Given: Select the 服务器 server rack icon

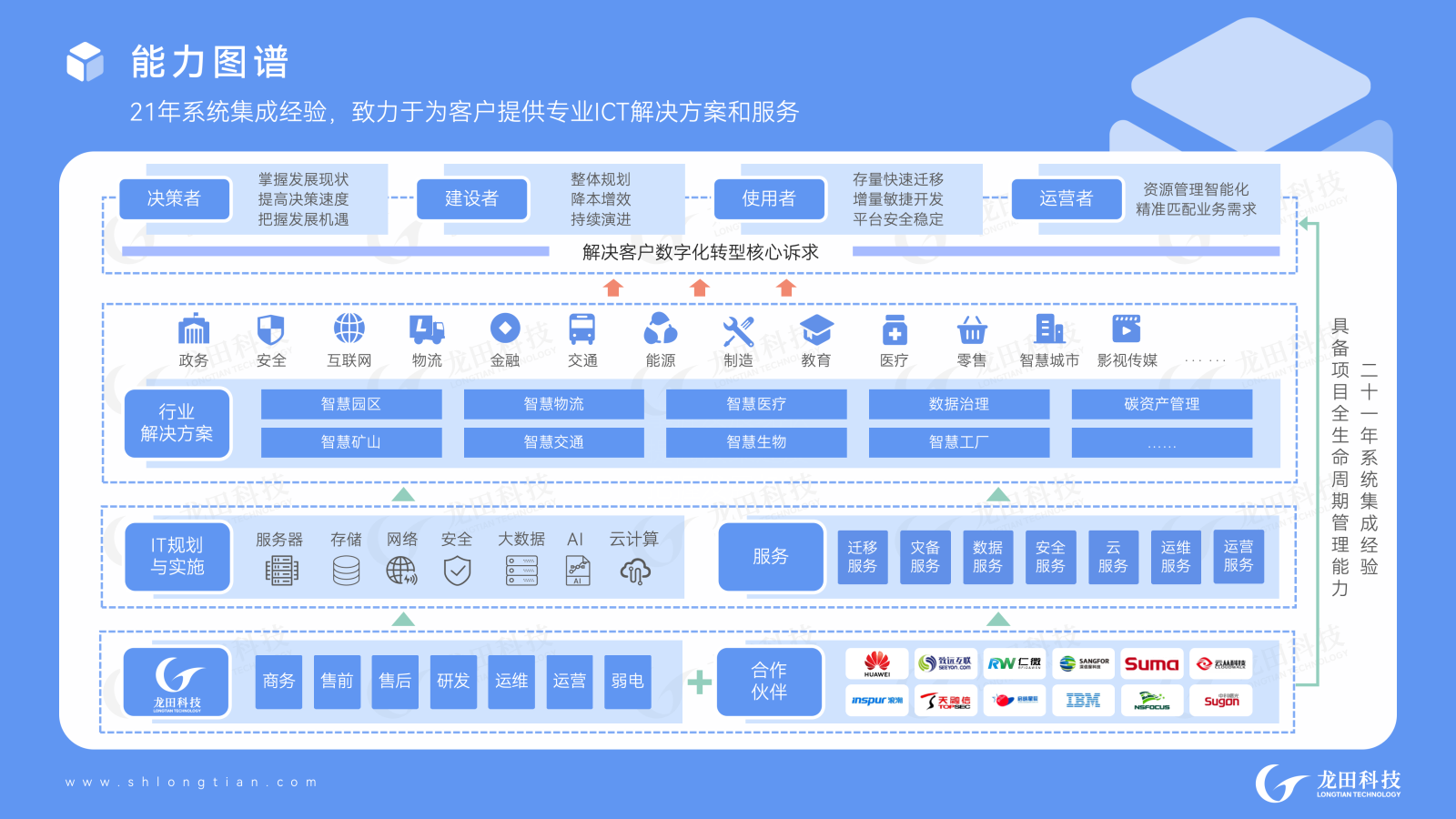Looking at the screenshot, I should point(281,571).
